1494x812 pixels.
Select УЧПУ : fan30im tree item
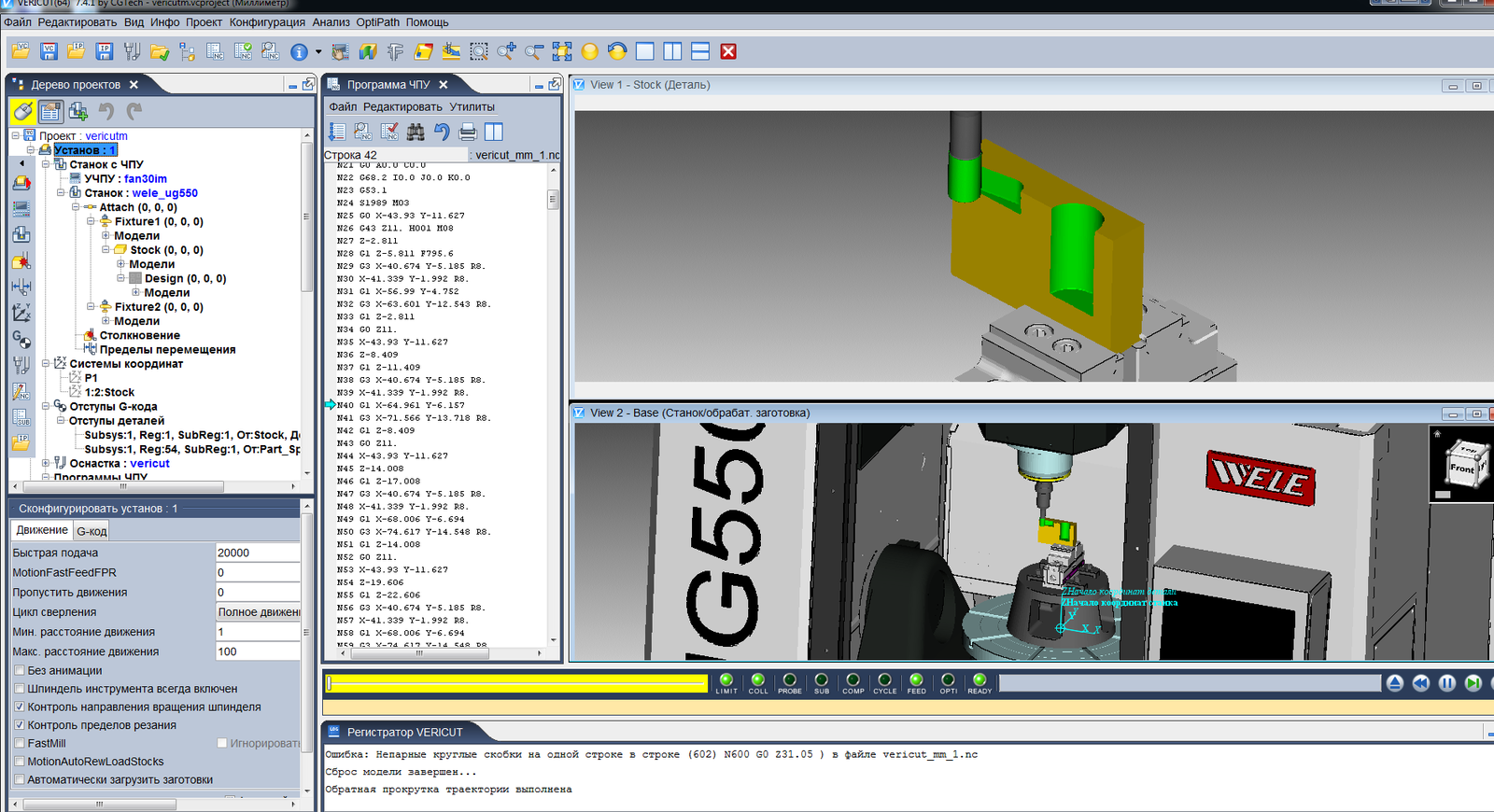(125, 179)
